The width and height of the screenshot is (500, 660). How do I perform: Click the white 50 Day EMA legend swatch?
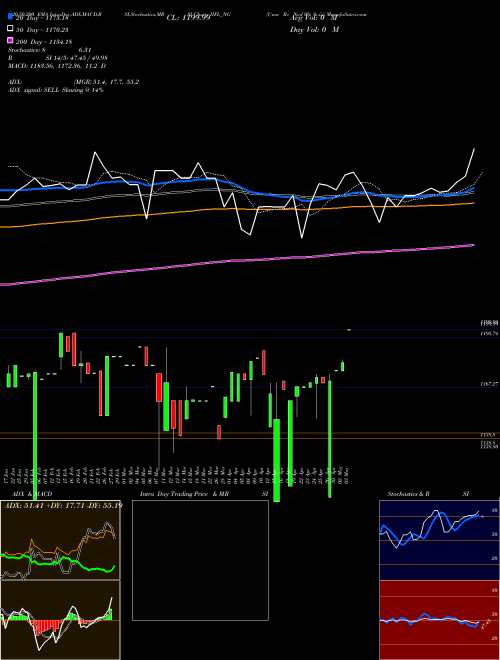click(11, 29)
